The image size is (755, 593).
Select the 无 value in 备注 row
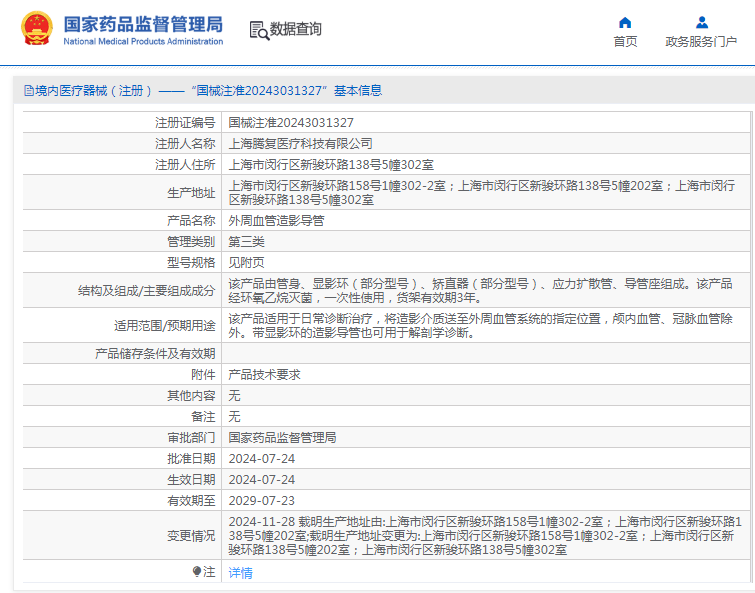(x=234, y=416)
